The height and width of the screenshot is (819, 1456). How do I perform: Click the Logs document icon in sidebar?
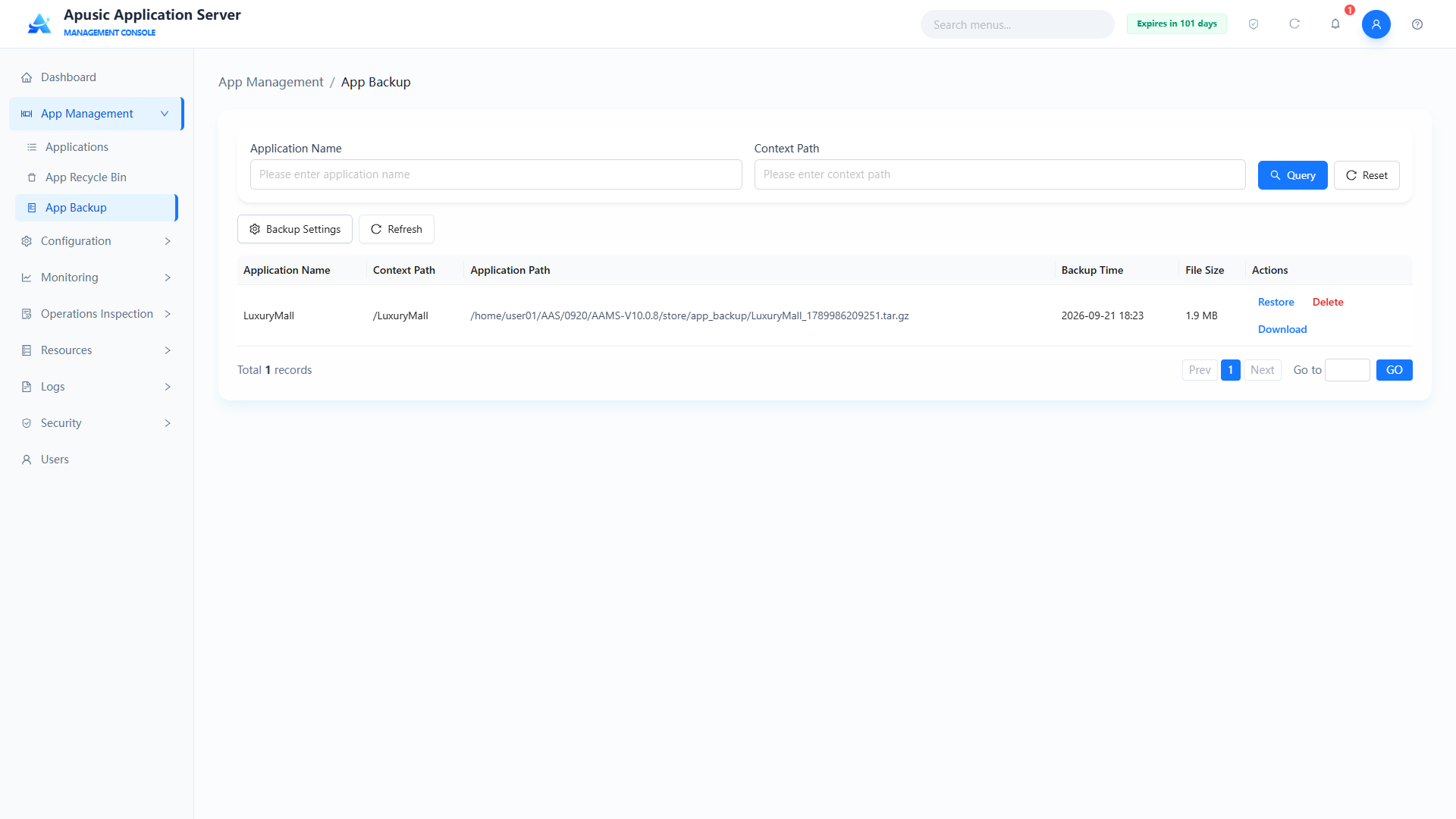point(27,387)
